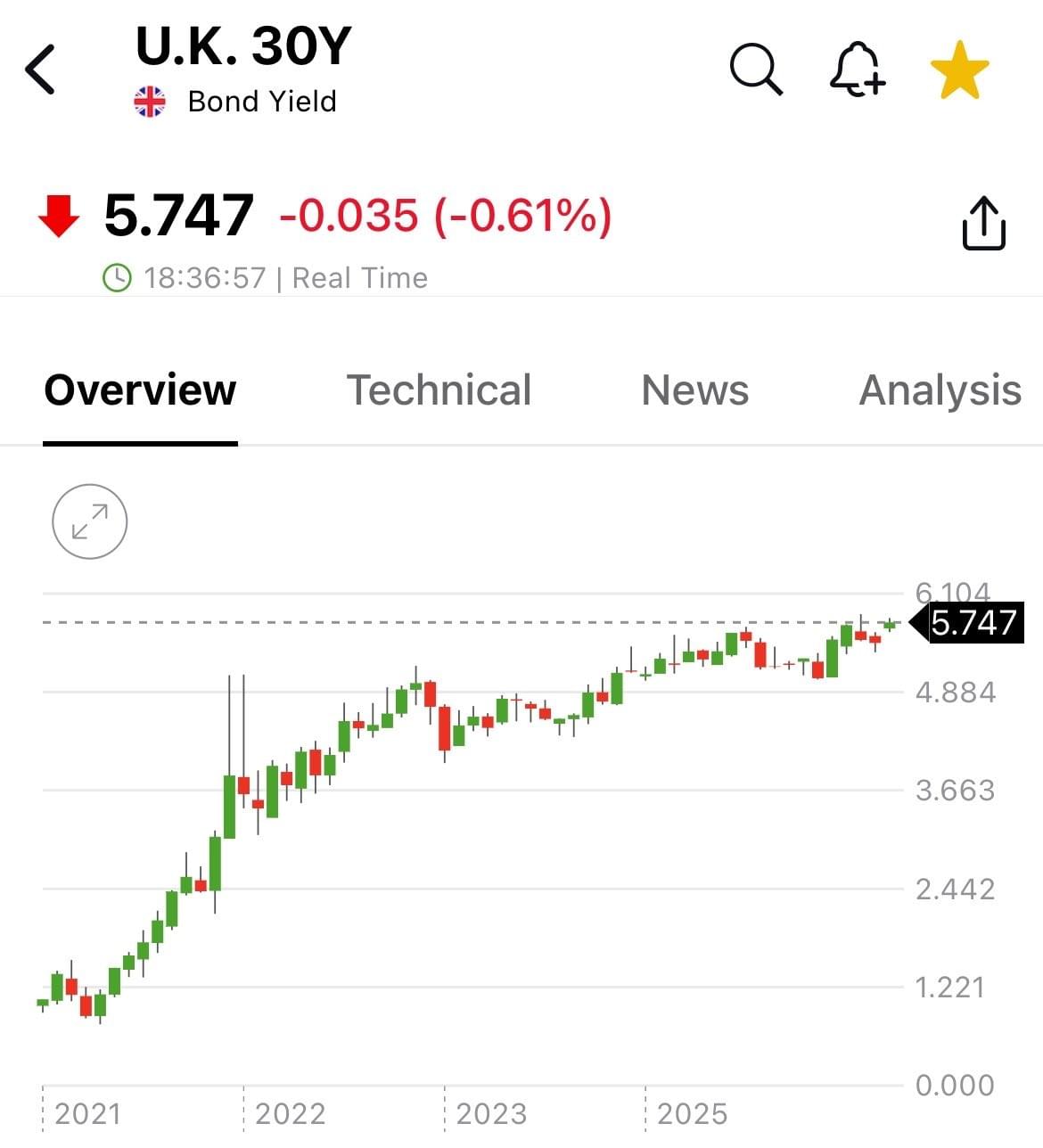Toggle the yellow favorite star

pos(959,70)
